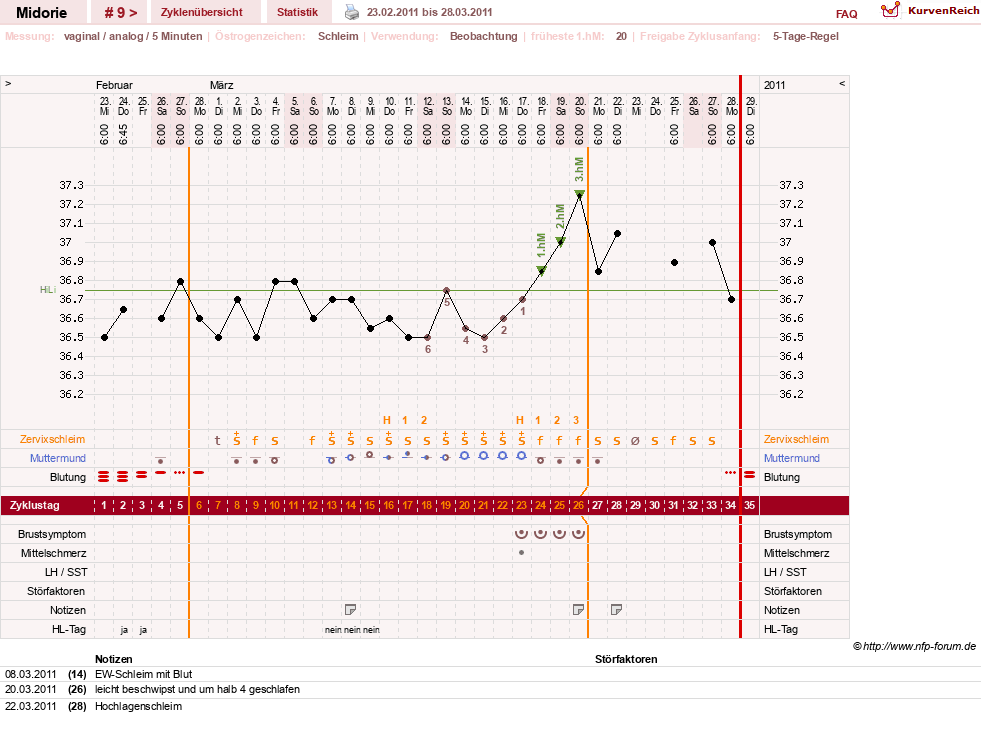Screen dimensions: 981x738
Task: Click the green 2.hM triangle marker
Action: 561,241
